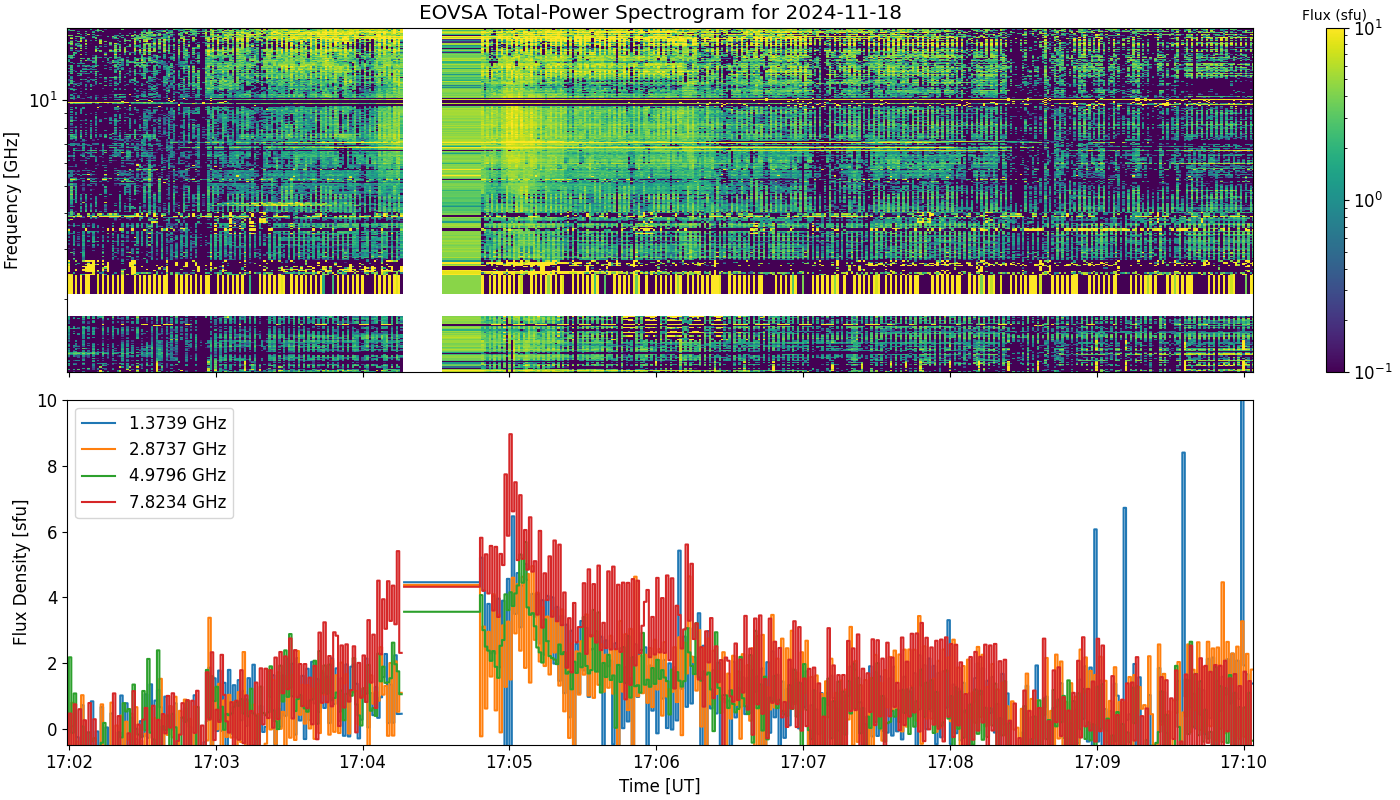The image size is (1400, 800).
Task: Click the 17:07 time tick label
Action: click(803, 763)
